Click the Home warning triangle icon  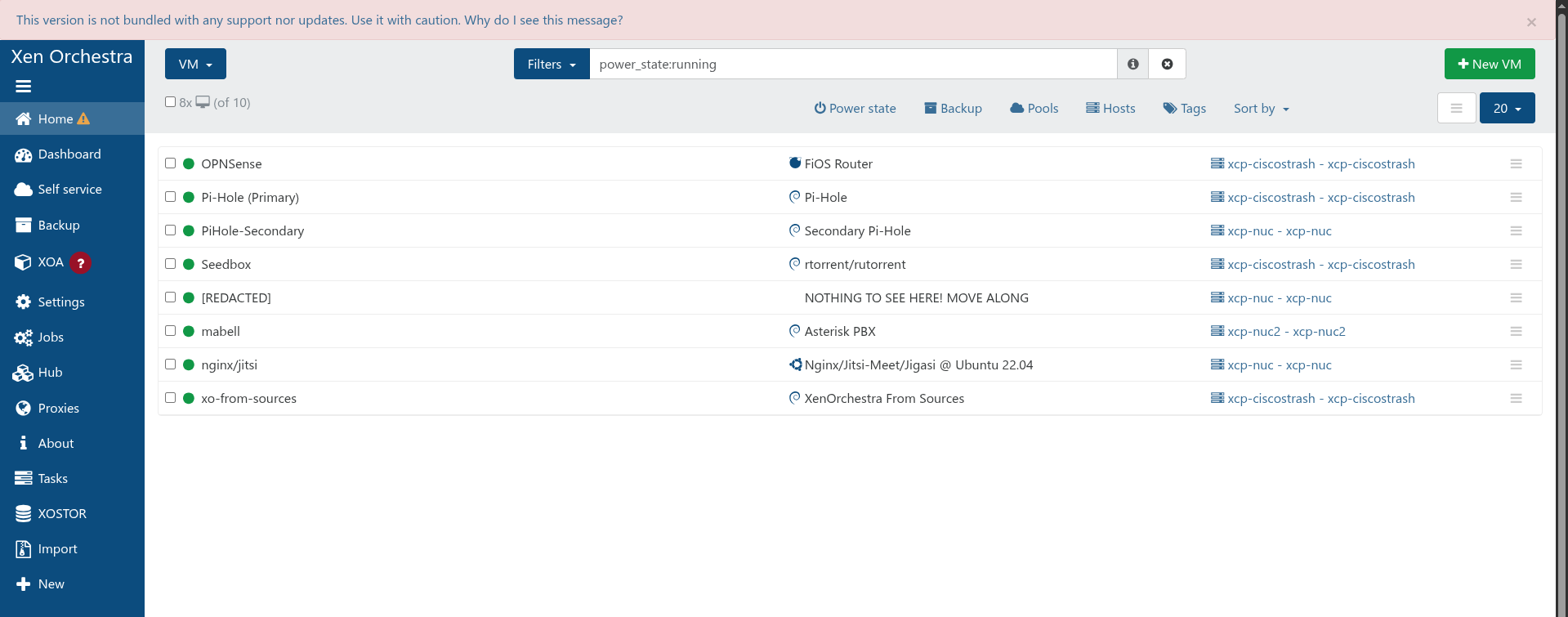pyautogui.click(x=83, y=119)
